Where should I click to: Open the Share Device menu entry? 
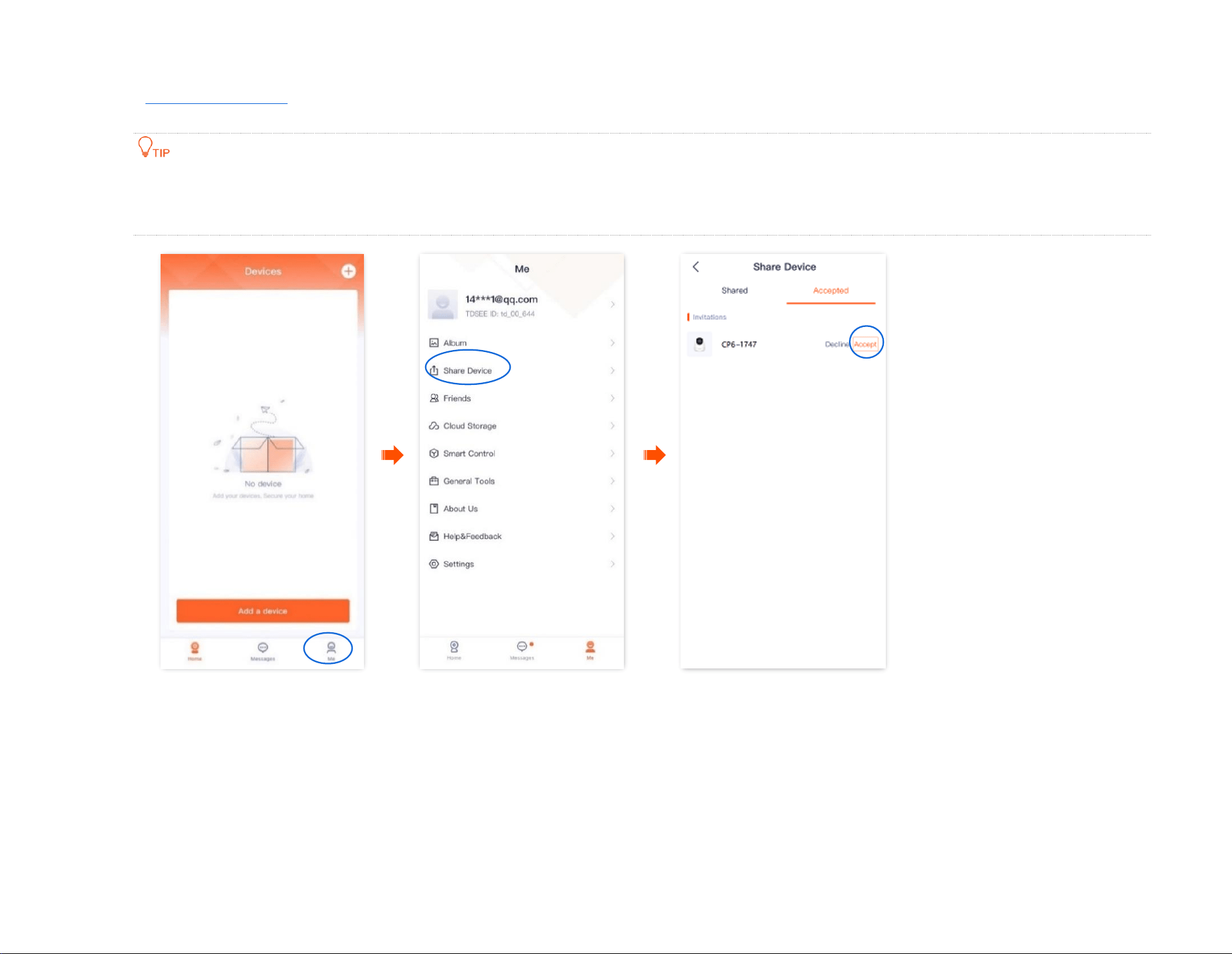(522, 370)
